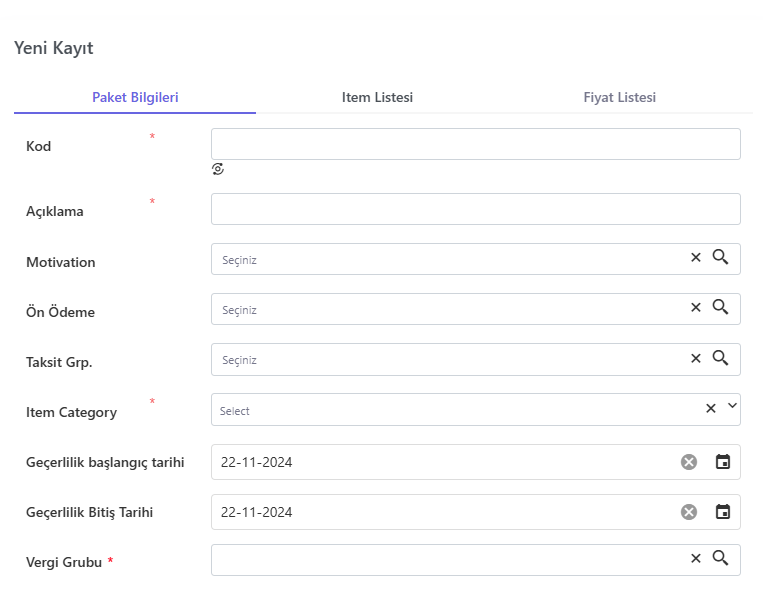The width and height of the screenshot is (763, 609).
Task: Open the Vergi Grubu search lookup
Action: (x=720, y=558)
